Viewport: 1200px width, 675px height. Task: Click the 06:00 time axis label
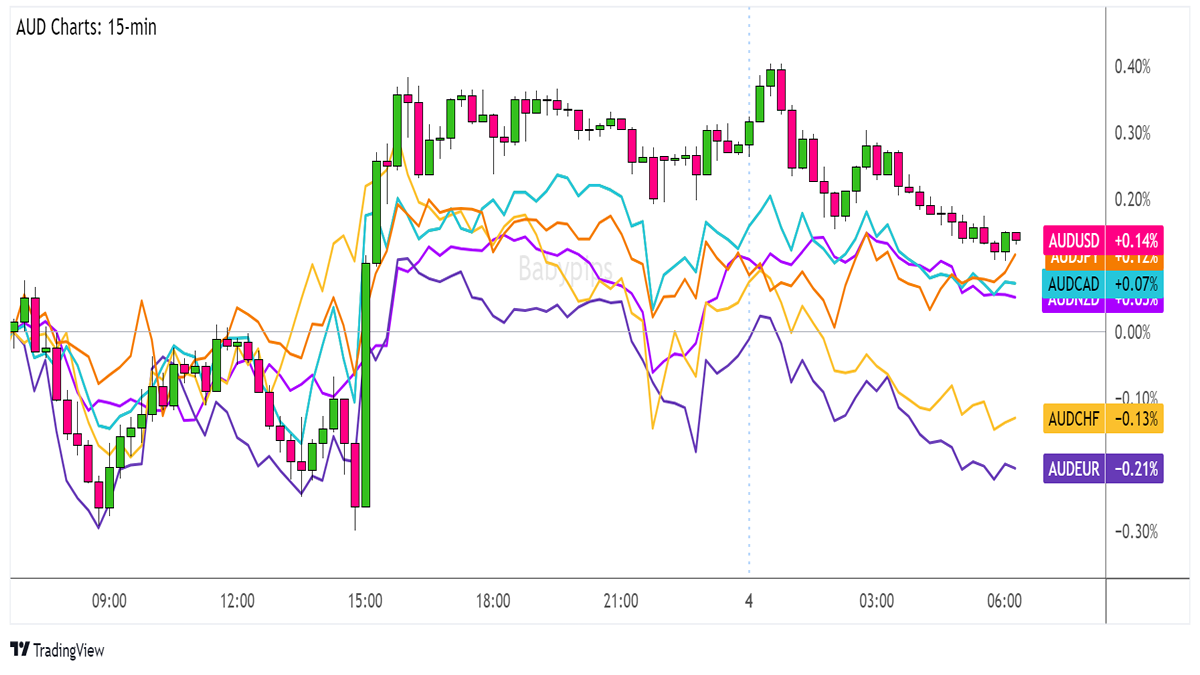click(1004, 601)
